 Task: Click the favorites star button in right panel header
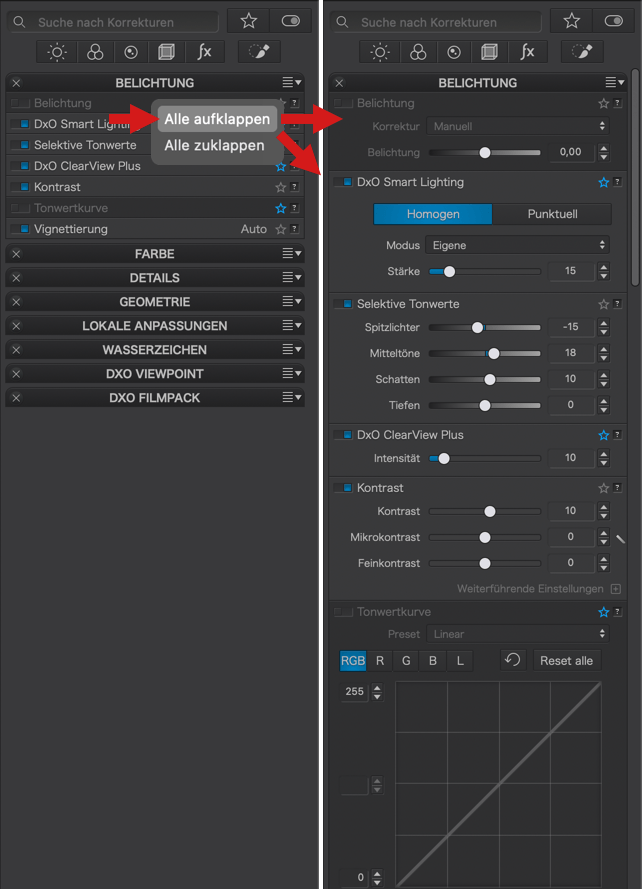pos(572,22)
